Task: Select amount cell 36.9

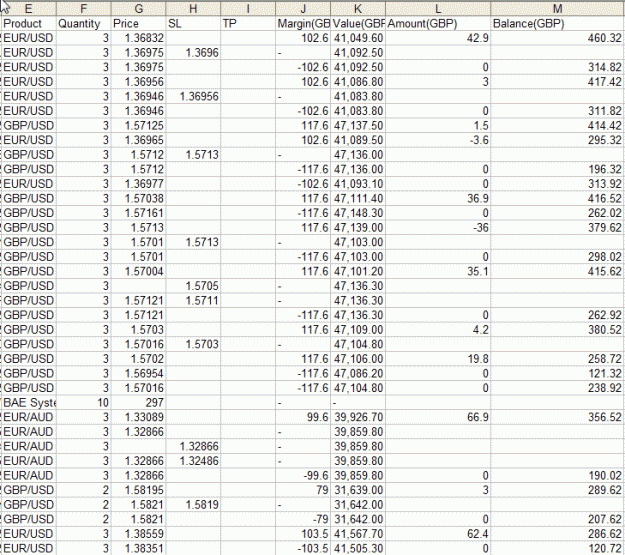Action: 438,199
